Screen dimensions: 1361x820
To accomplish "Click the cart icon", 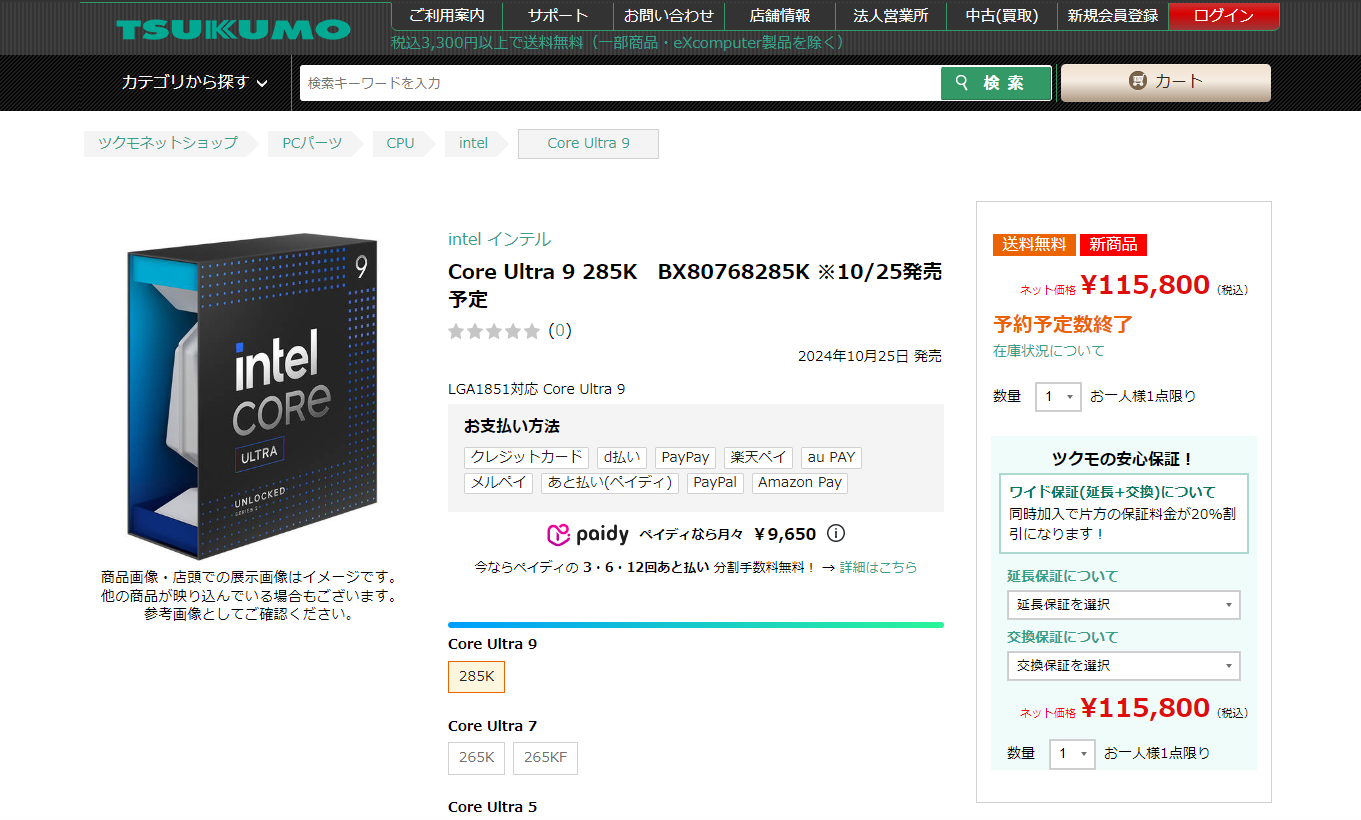I will pyautogui.click(x=1137, y=81).
